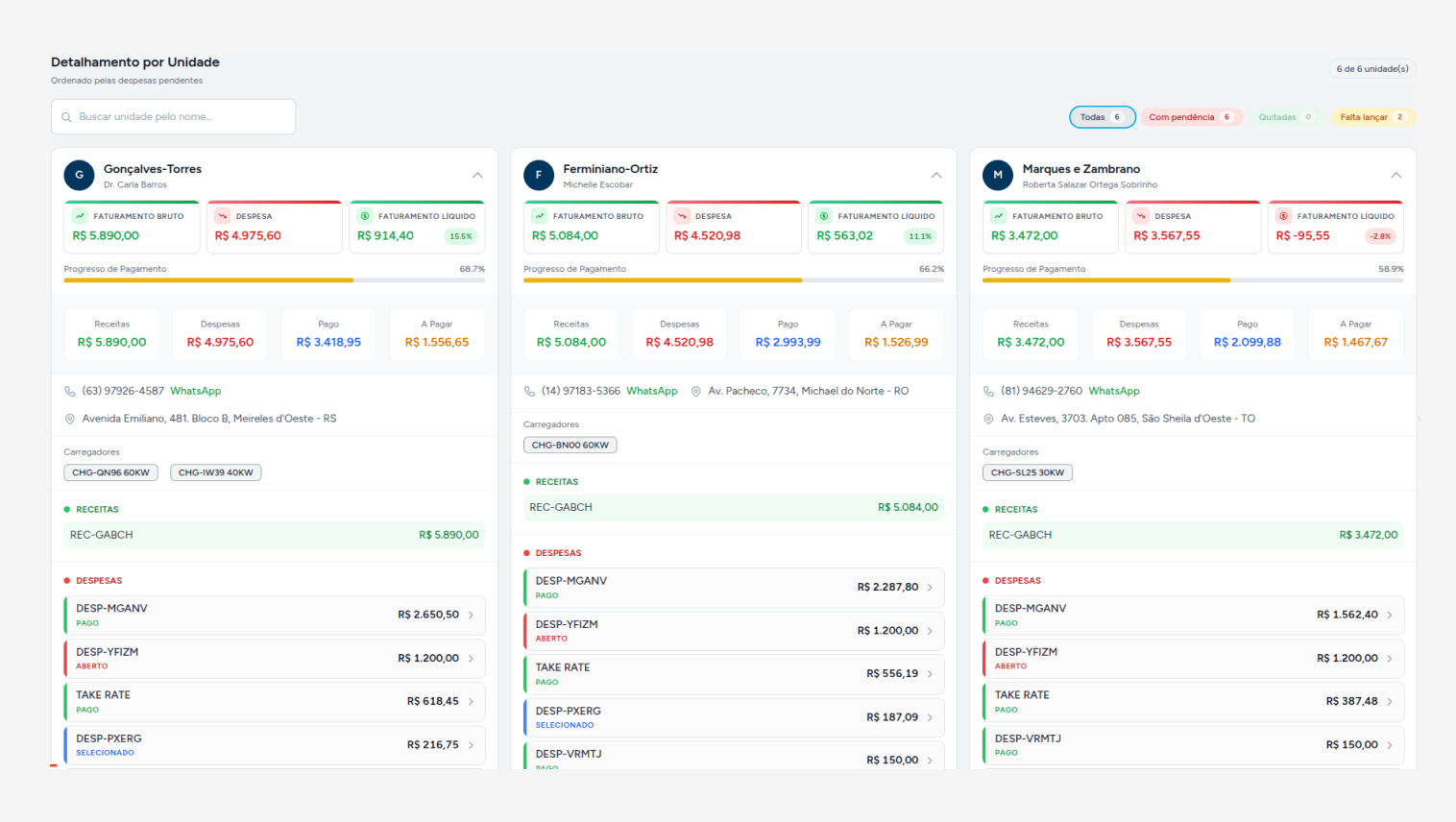The image size is (1456, 822).
Task: Click phone icon next to (14) 97183-5366
Action: point(529,391)
